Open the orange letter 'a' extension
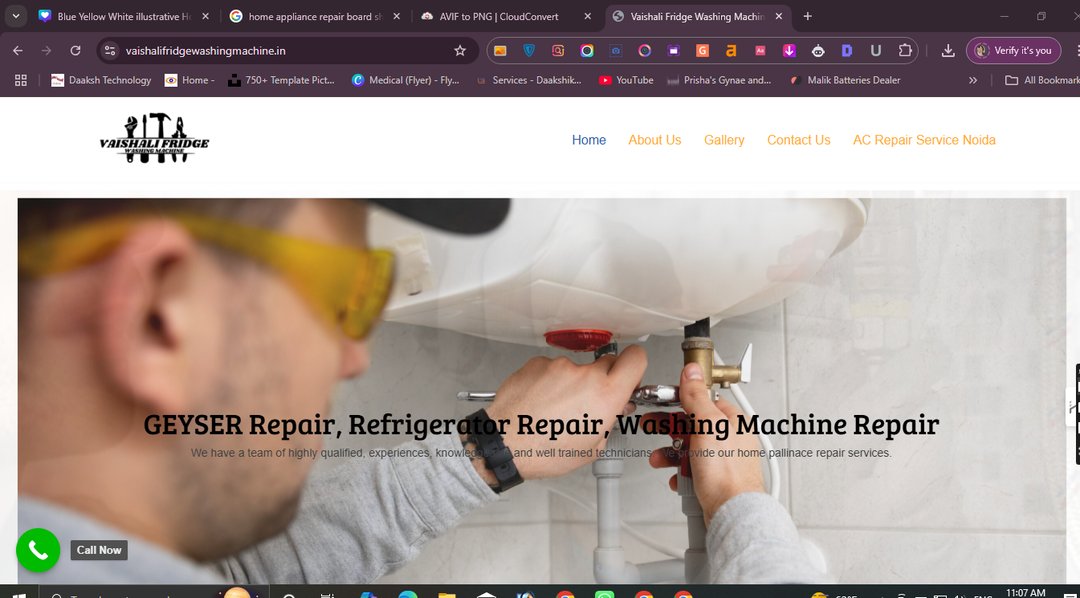 point(731,50)
